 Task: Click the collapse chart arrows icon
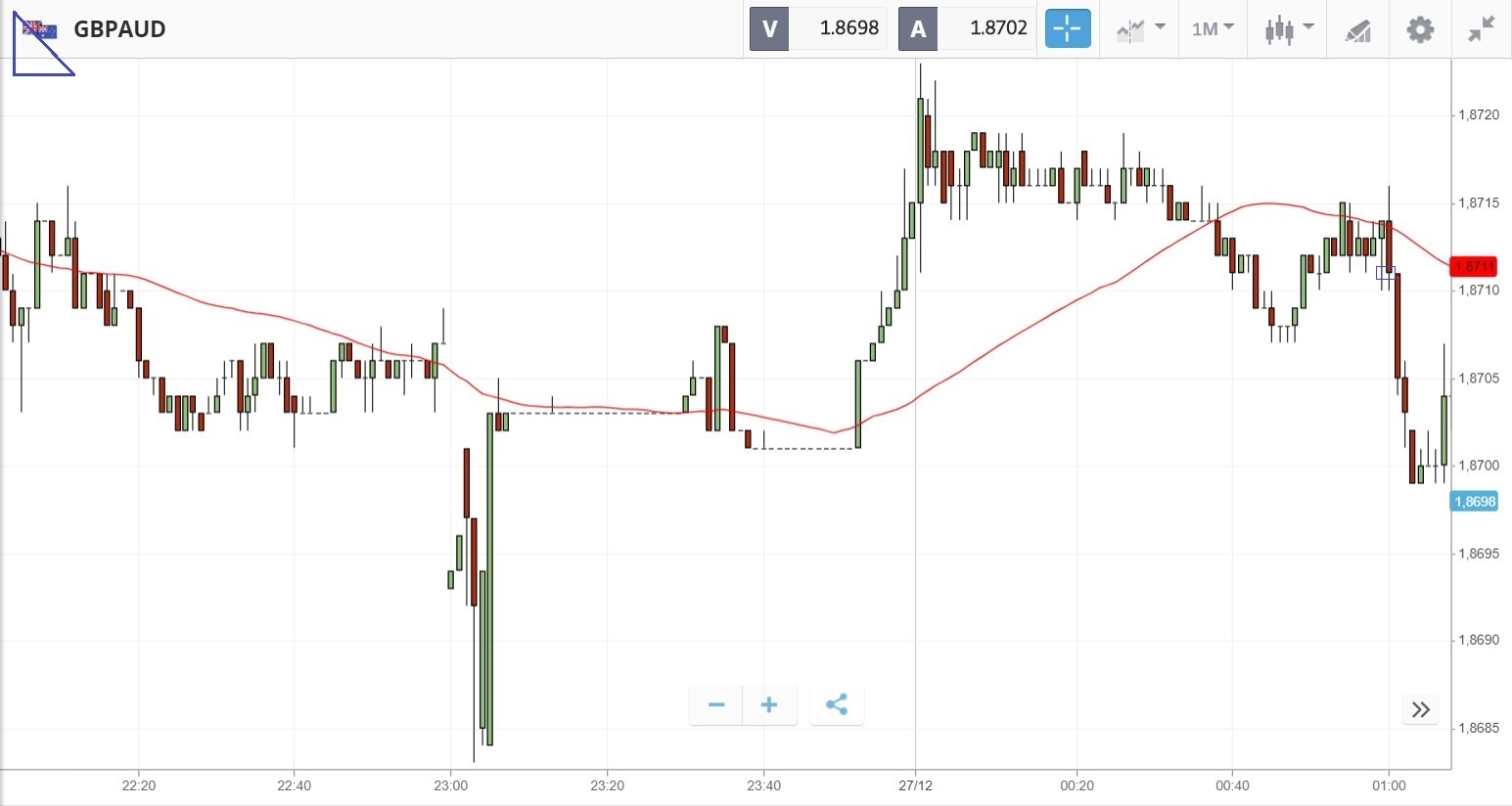click(x=1482, y=29)
